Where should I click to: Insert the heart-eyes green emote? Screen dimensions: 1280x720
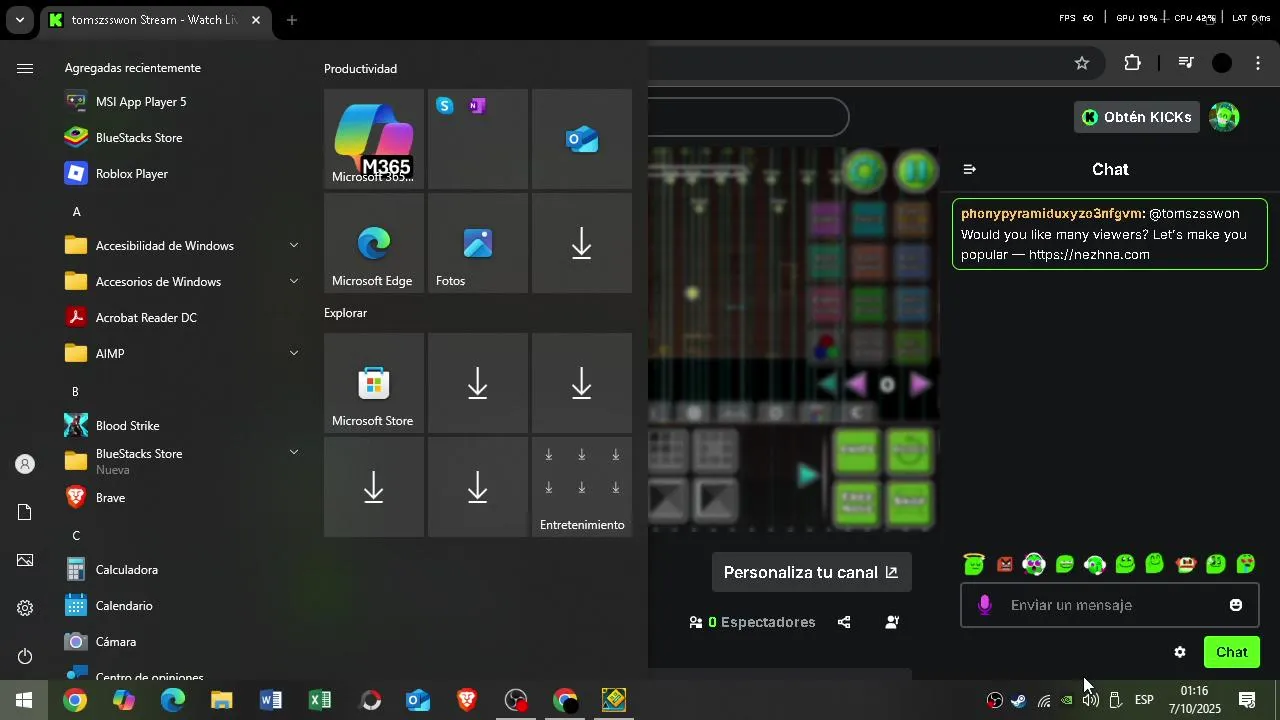pos(1246,564)
